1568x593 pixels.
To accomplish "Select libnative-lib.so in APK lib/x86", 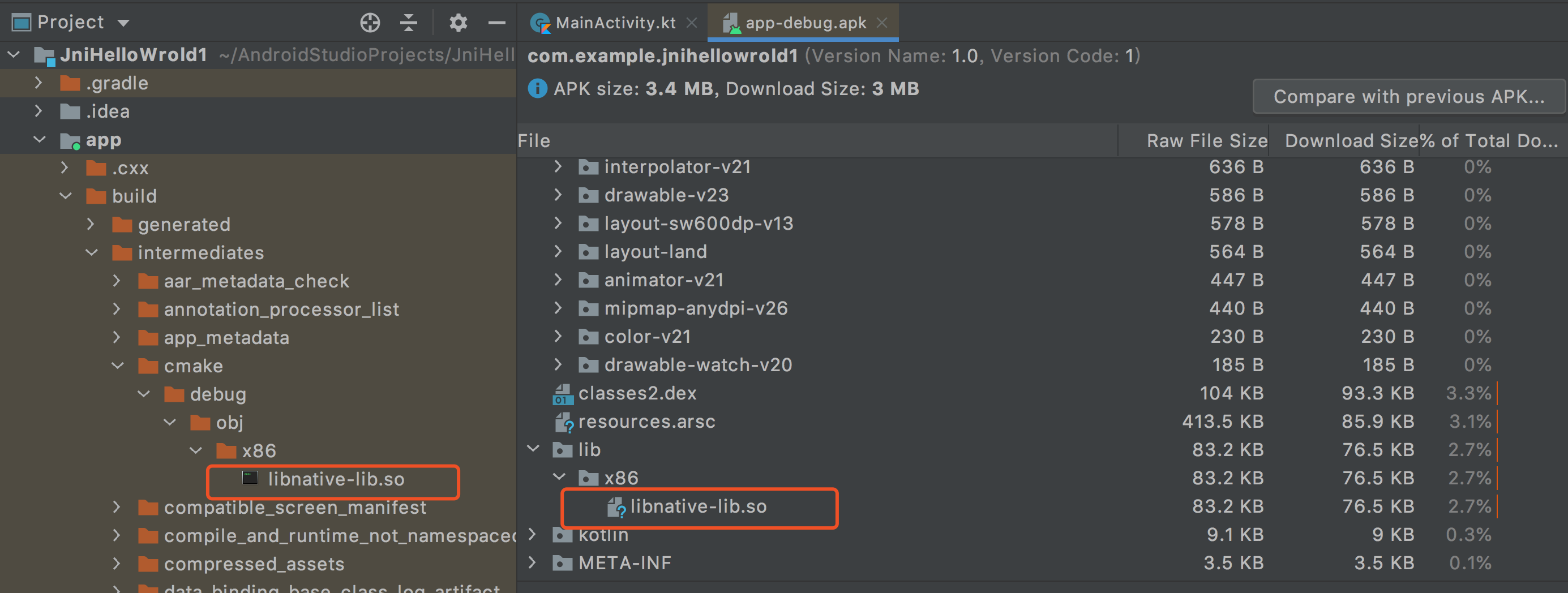I will 698,506.
